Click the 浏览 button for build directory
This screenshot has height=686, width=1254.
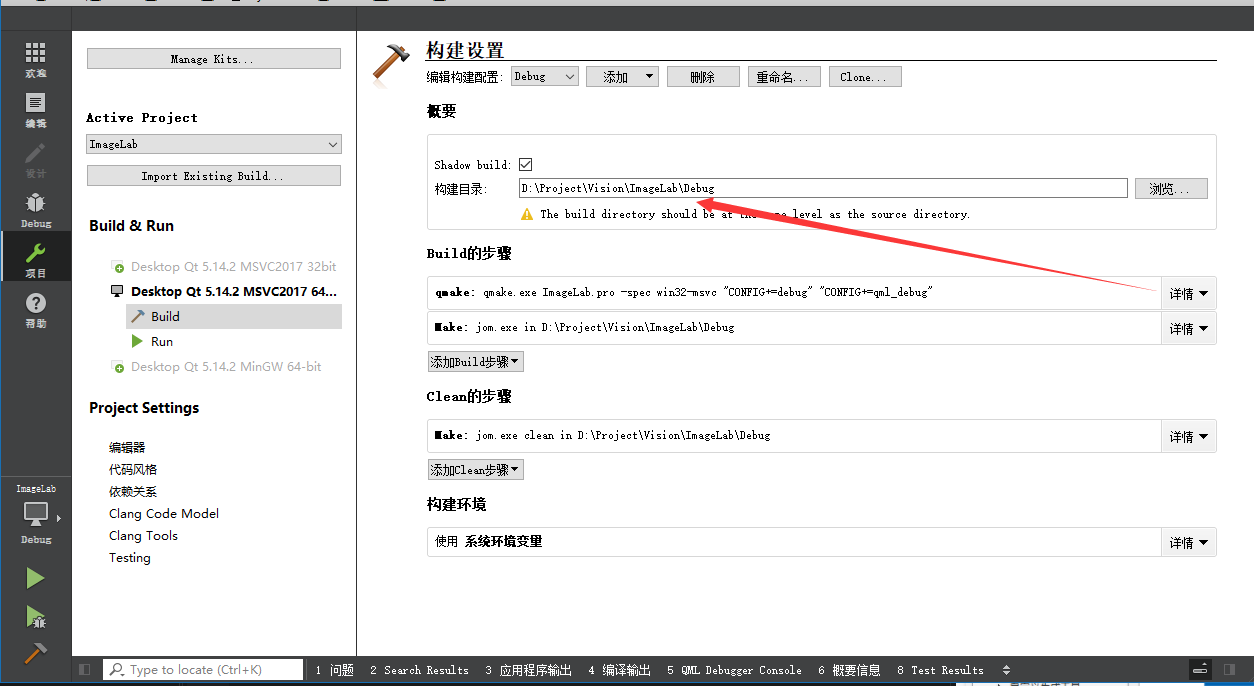point(1170,188)
